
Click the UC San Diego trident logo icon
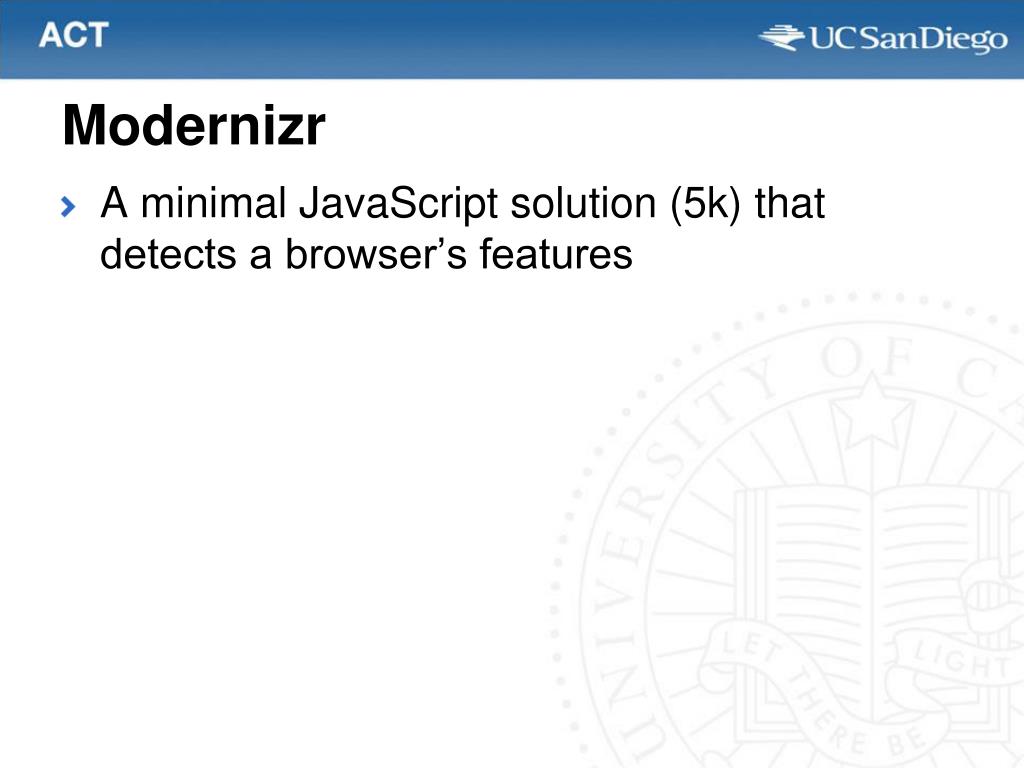click(x=781, y=37)
